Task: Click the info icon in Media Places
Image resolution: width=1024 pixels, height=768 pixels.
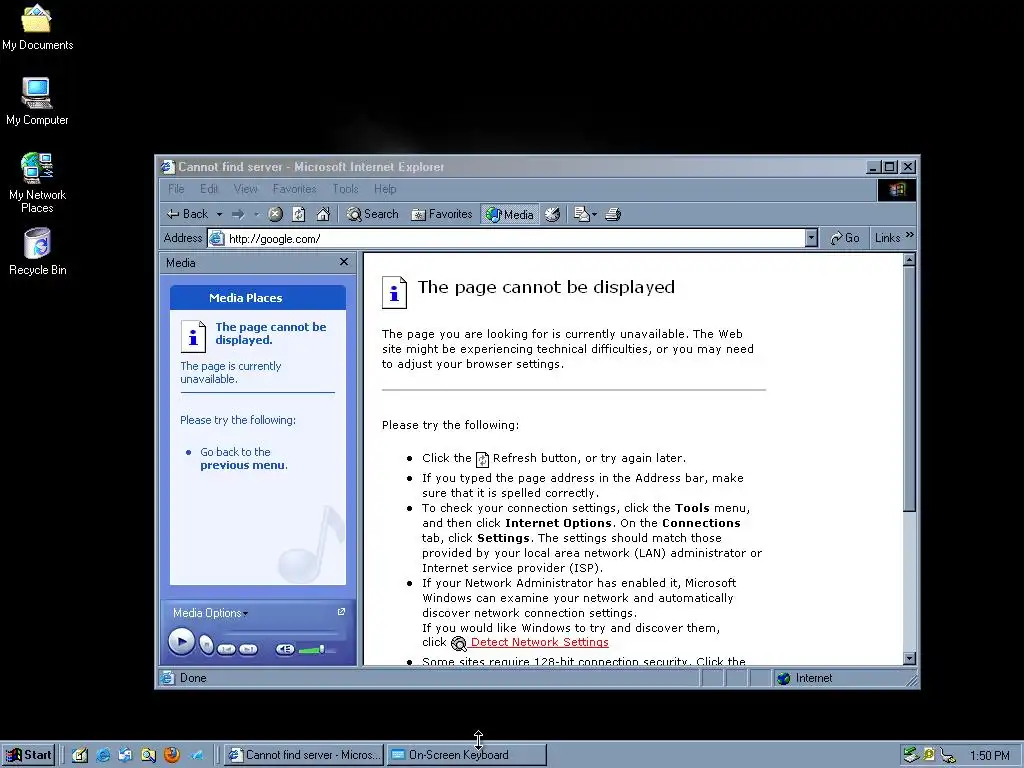Action: point(193,336)
